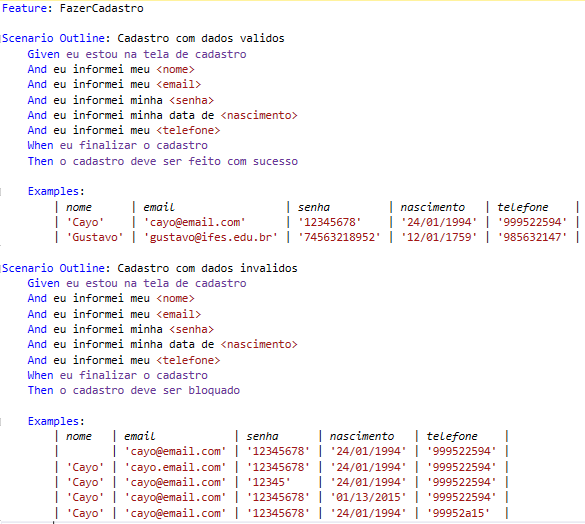Click the 'gustavo@ifes.edu.br' email cell
Screen dimensions: 585x524
click(x=211, y=237)
